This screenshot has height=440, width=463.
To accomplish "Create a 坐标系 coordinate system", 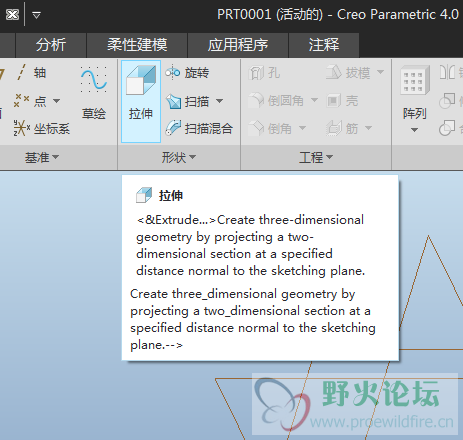I will [x=42, y=128].
